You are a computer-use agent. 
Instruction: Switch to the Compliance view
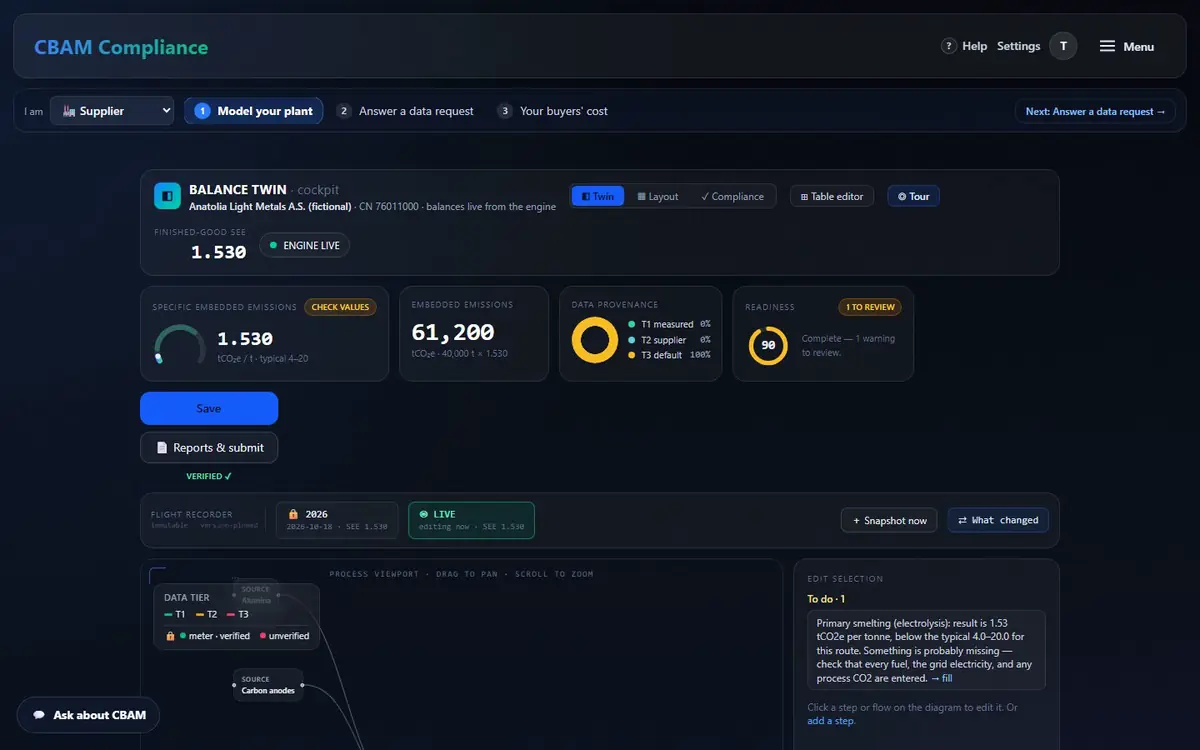click(x=732, y=196)
